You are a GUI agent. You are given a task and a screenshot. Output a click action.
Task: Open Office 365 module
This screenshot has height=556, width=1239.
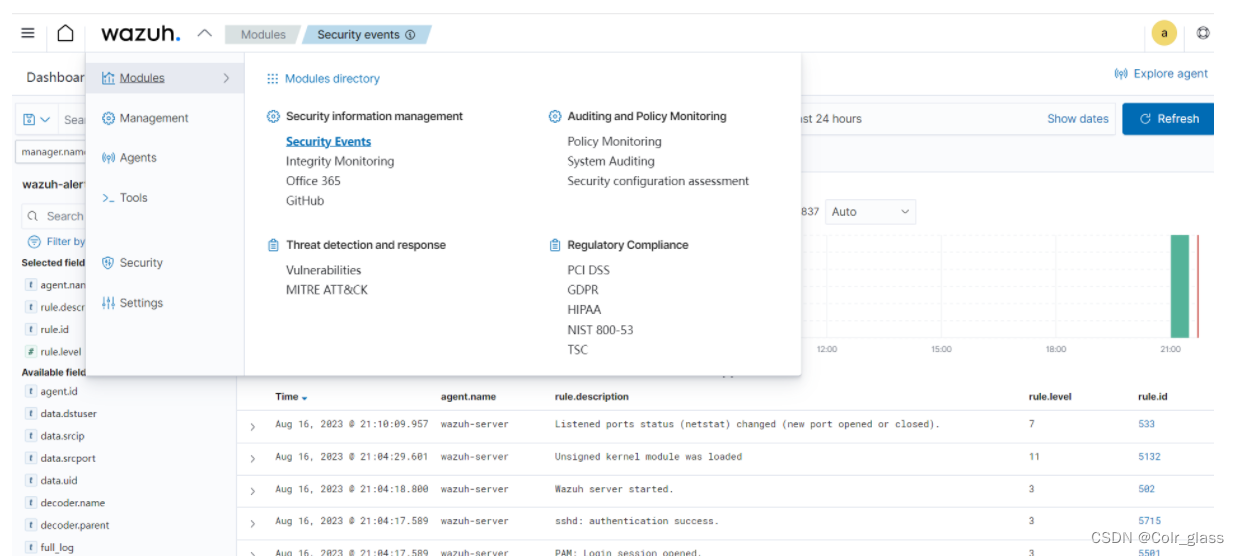(313, 181)
